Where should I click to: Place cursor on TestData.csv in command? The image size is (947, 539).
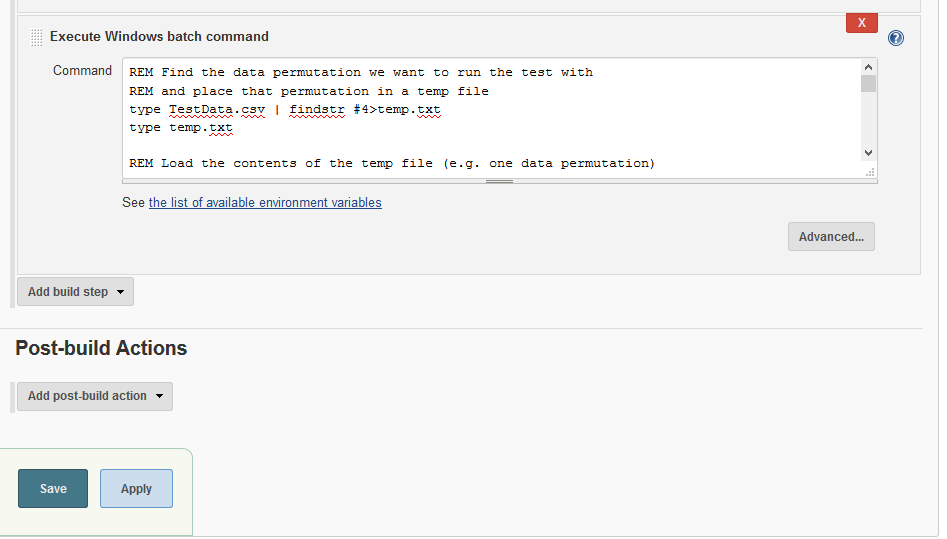click(x=217, y=109)
